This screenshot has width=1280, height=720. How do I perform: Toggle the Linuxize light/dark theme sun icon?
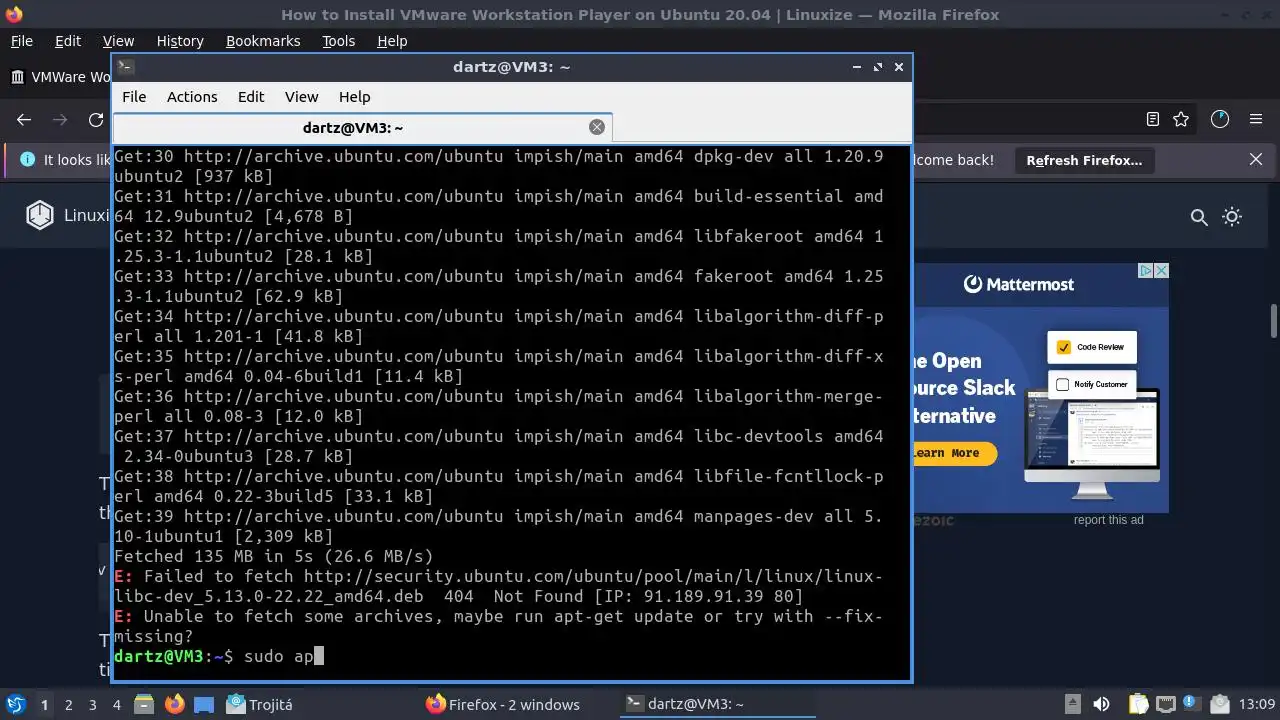pyautogui.click(x=1232, y=216)
